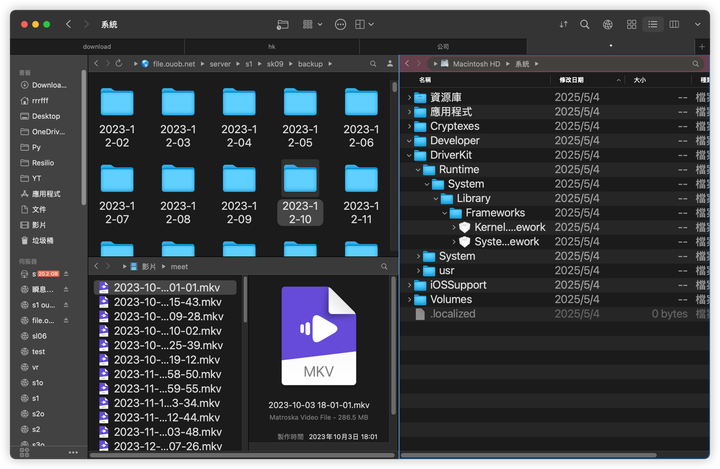Select folder 2023-12-02
The image size is (720, 469).
[x=117, y=118]
